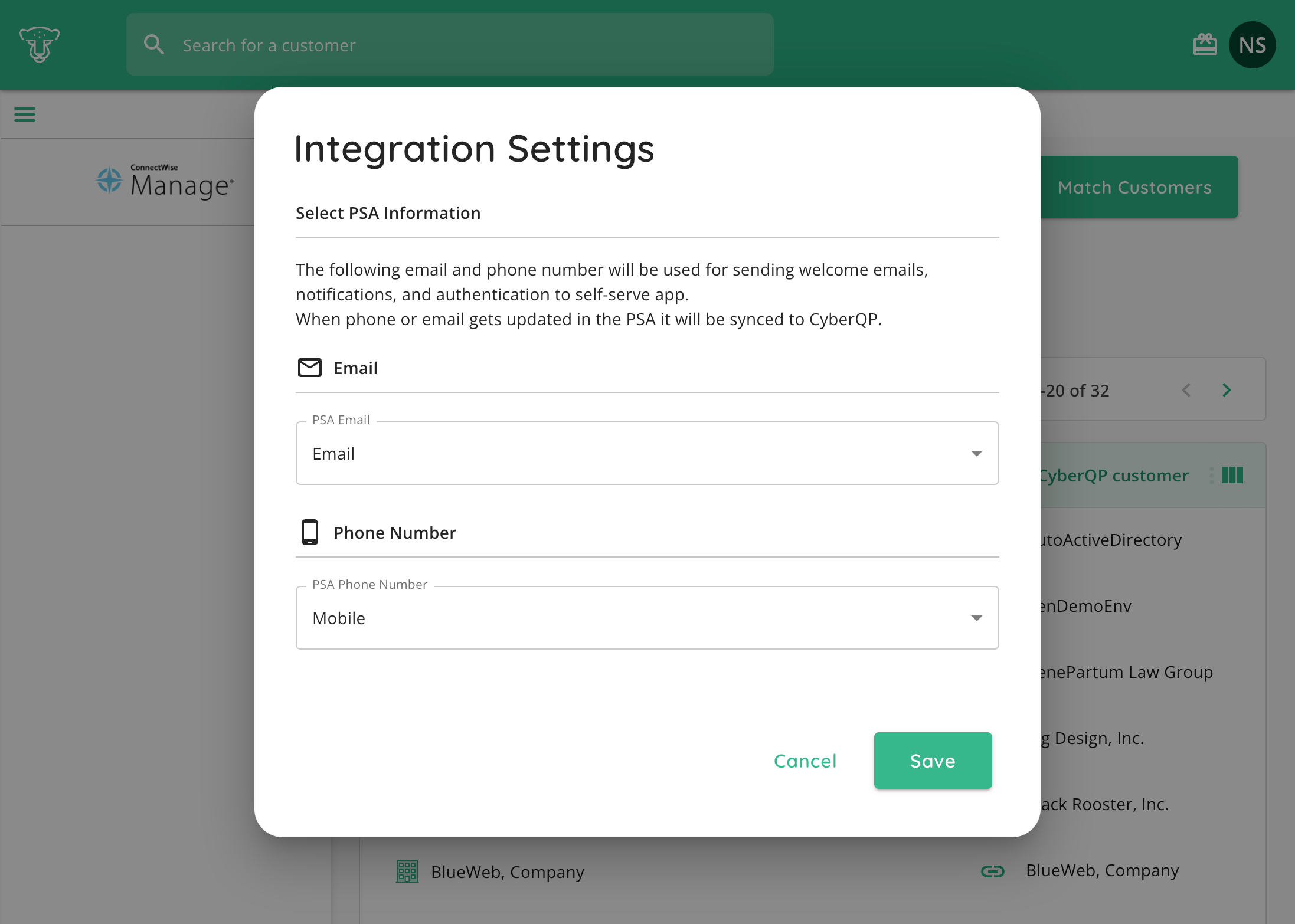Click the Mobile dropdown arrow
Screen dimensions: 1295x924
976,618
